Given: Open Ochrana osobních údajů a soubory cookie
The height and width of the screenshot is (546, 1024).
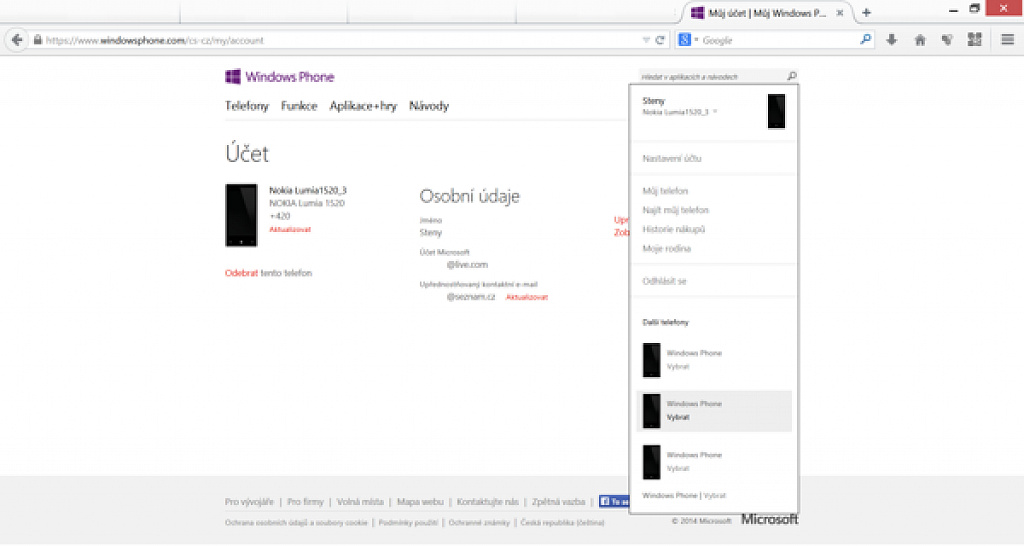Looking at the screenshot, I should pos(296,522).
